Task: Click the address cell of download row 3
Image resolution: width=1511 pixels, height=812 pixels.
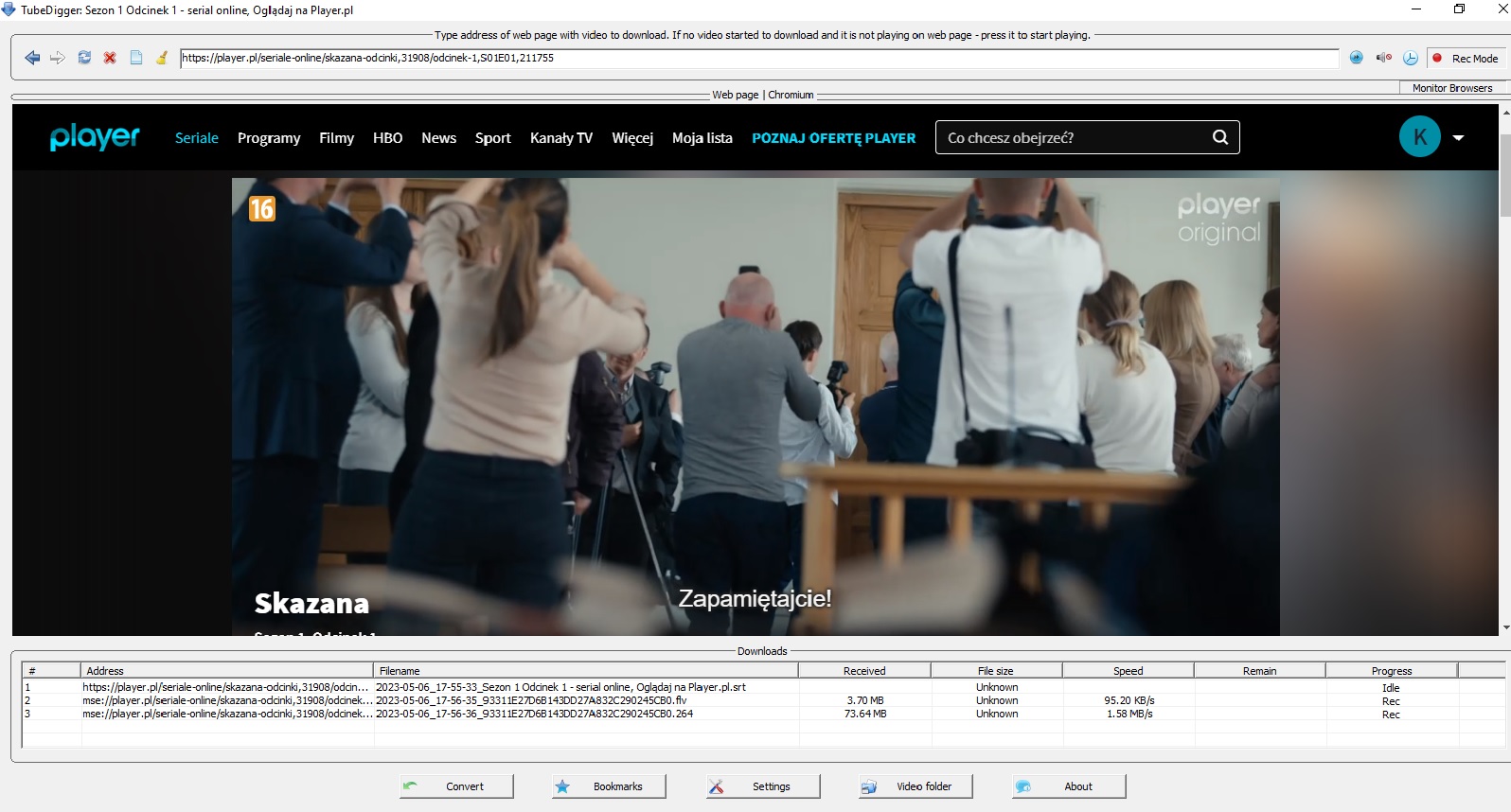Action: pyautogui.click(x=227, y=714)
